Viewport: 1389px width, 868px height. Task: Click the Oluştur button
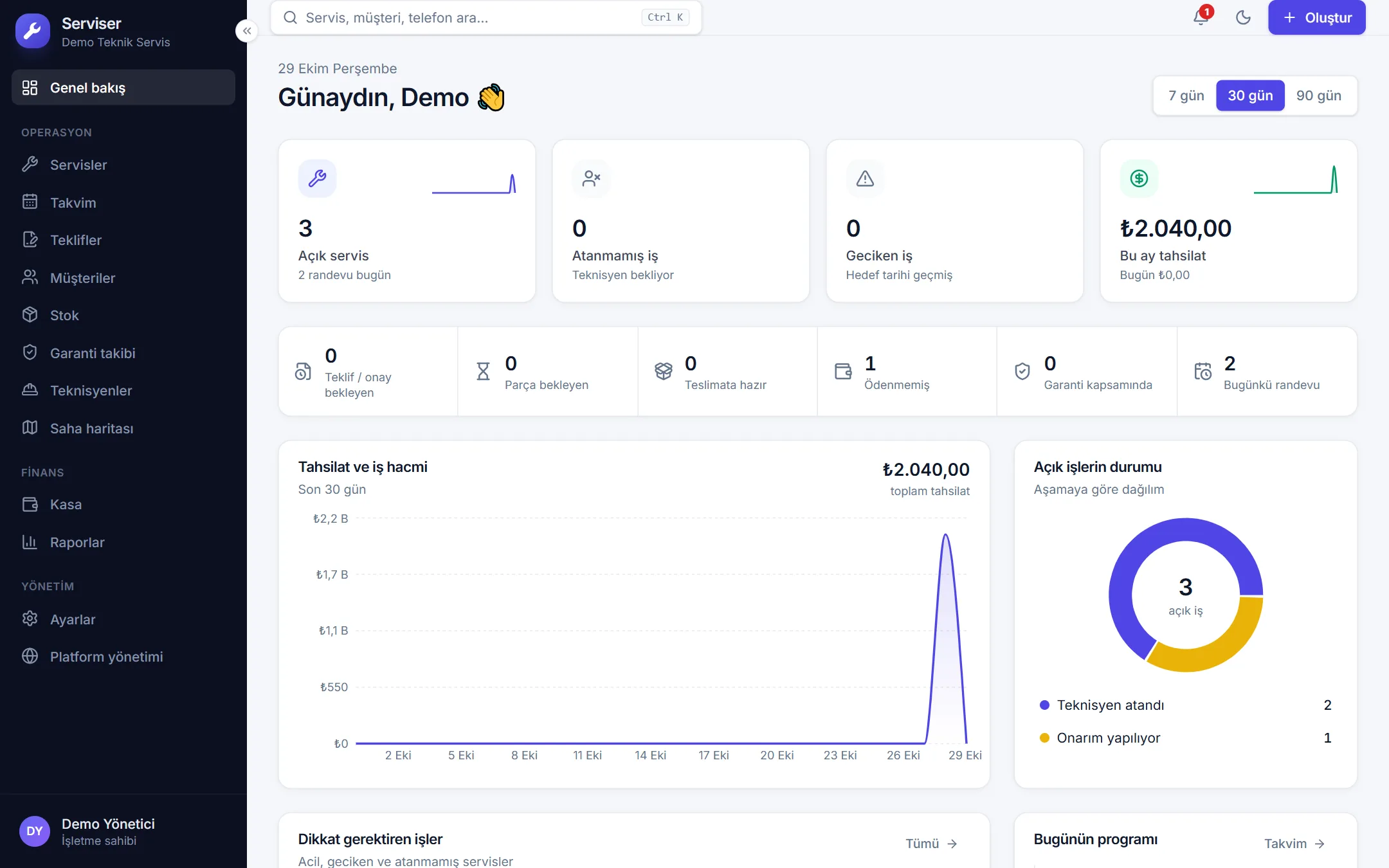point(1316,18)
